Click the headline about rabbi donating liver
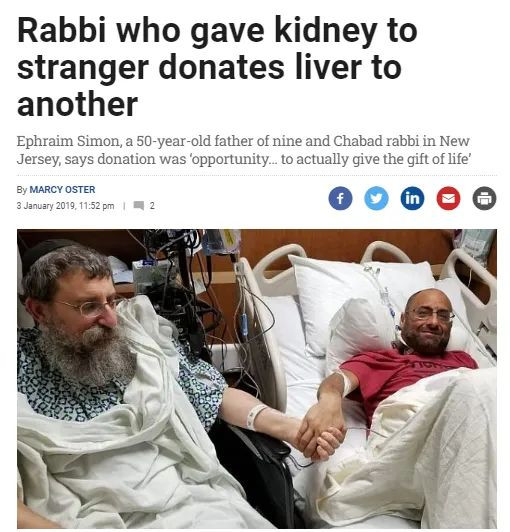Viewport: 510px width, 532px height. coord(217,67)
